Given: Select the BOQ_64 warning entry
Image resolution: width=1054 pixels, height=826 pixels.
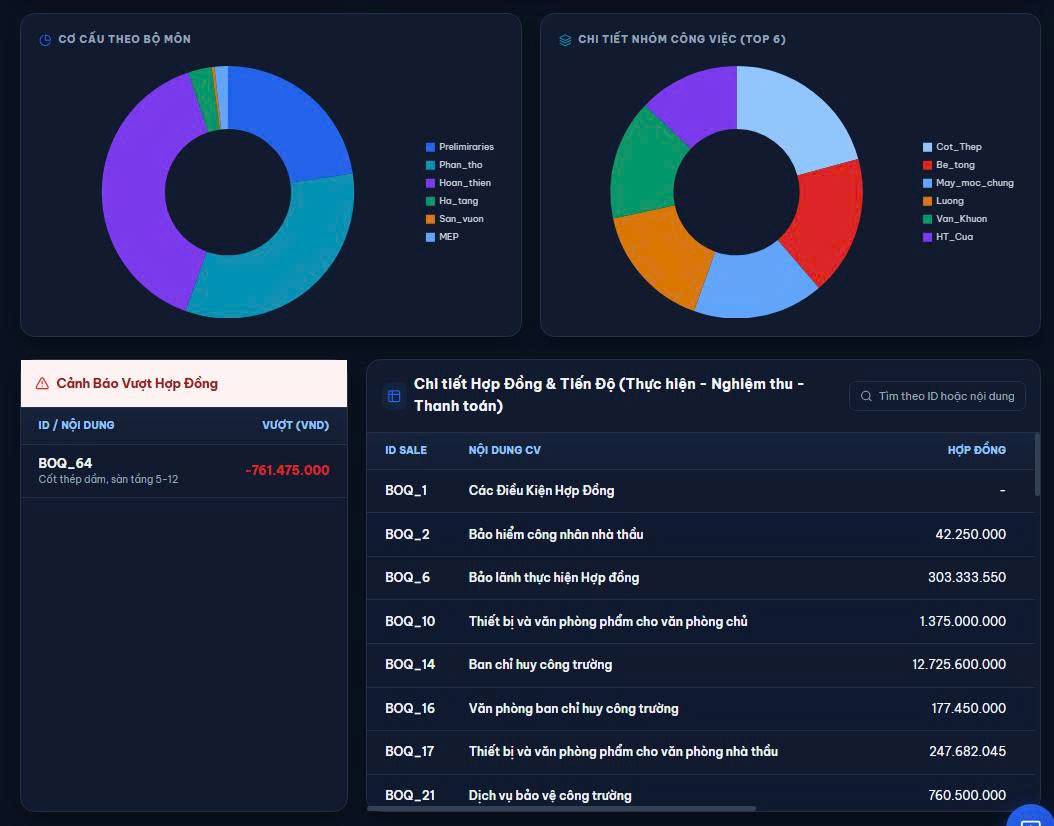Looking at the screenshot, I should [x=184, y=470].
